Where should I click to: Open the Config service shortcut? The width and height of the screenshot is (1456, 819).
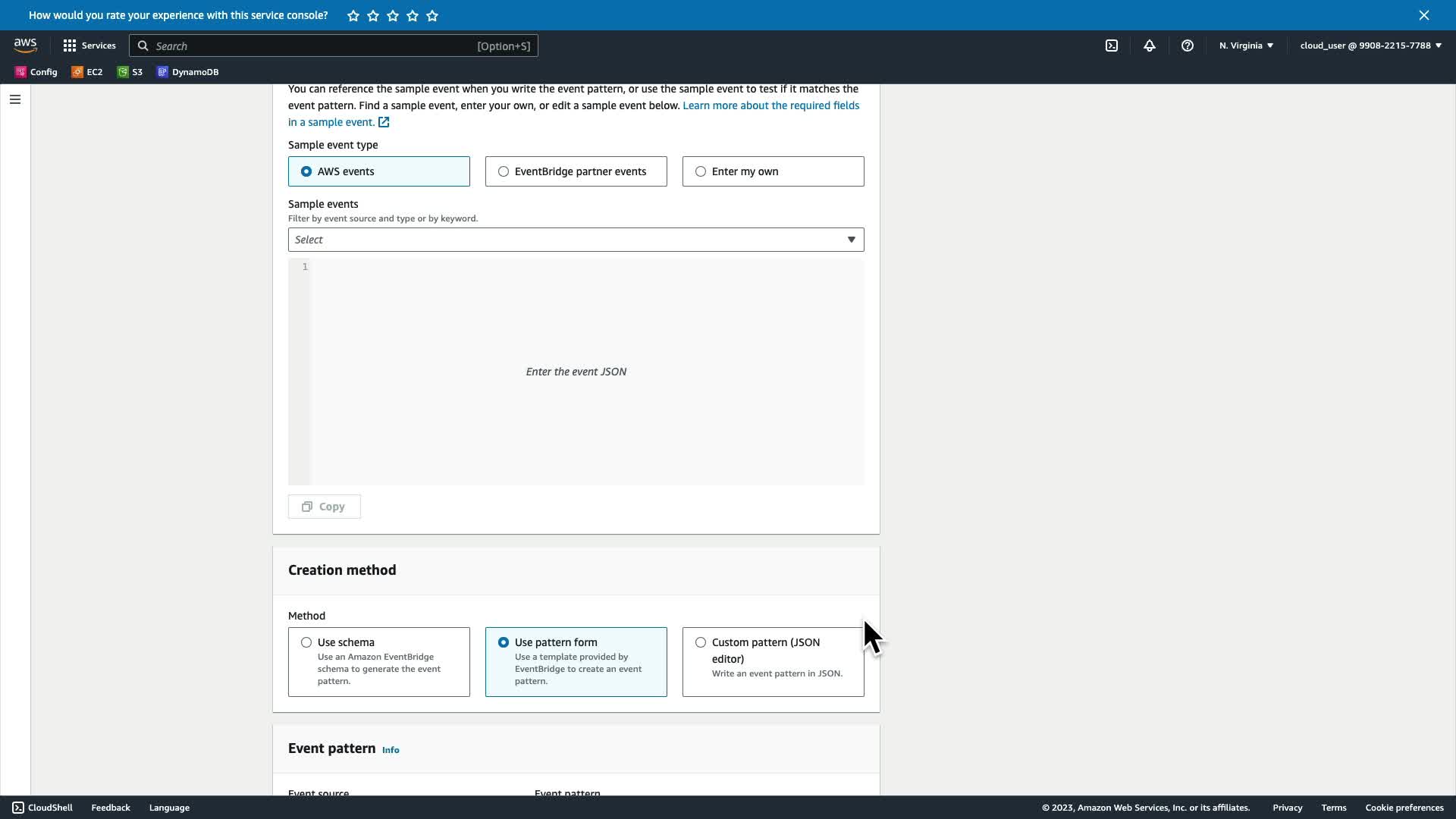pyautogui.click(x=36, y=72)
